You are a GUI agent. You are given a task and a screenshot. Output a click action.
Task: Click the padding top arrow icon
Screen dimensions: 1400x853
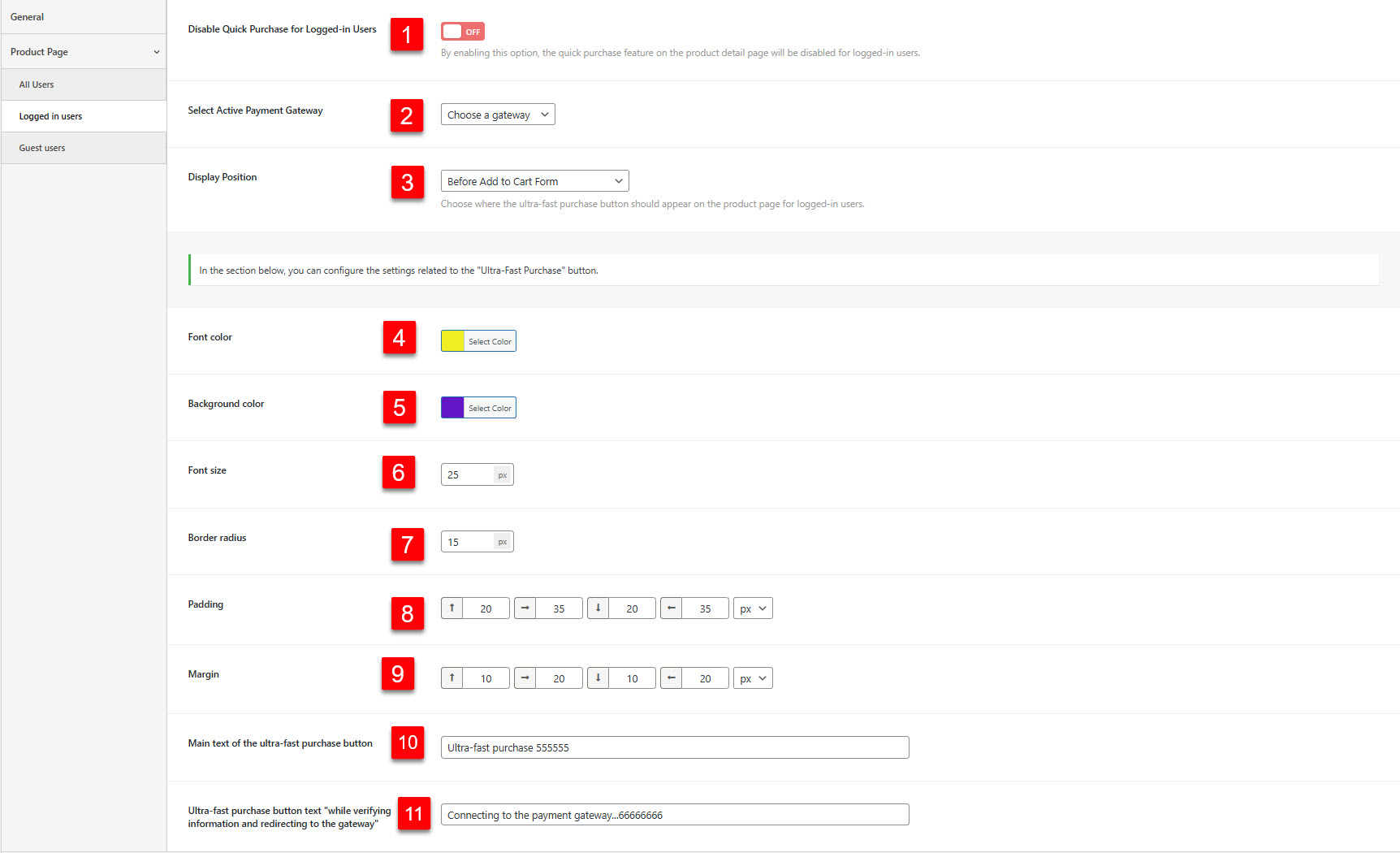coord(452,608)
